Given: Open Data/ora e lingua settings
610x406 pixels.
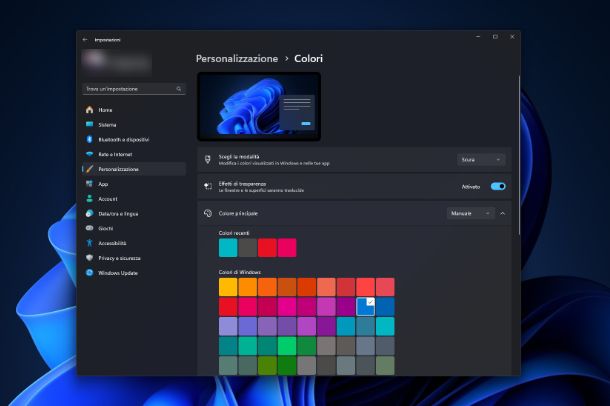Looking at the screenshot, I should pos(118,213).
